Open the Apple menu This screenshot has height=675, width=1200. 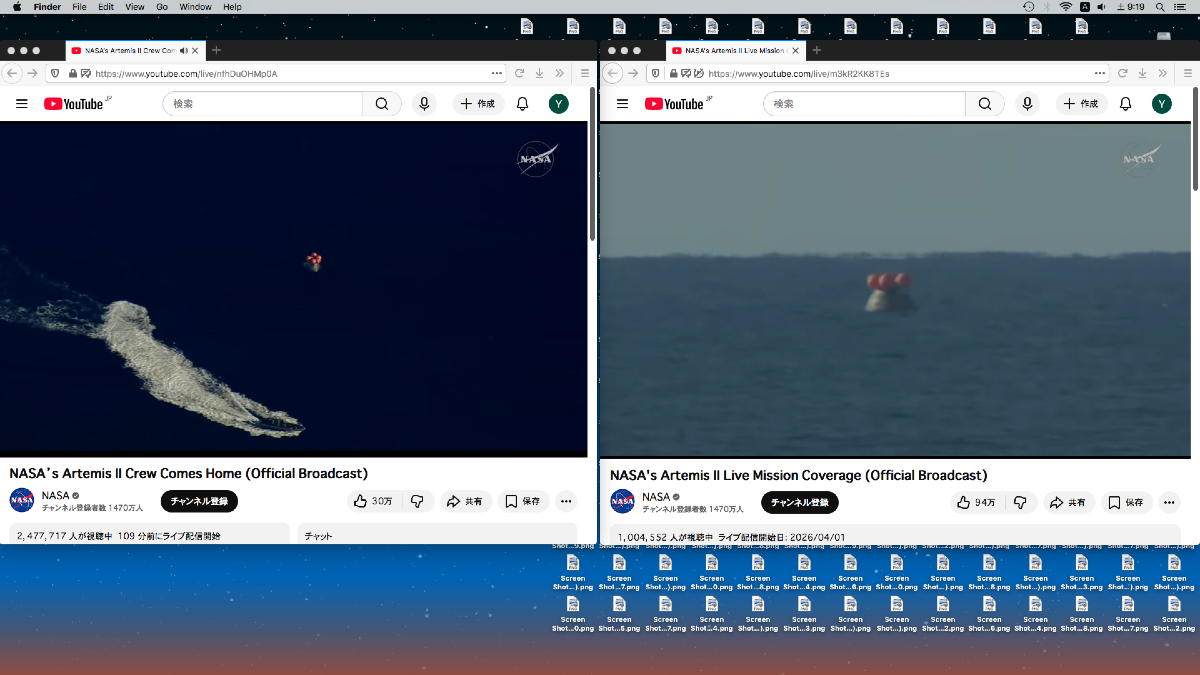click(17, 7)
